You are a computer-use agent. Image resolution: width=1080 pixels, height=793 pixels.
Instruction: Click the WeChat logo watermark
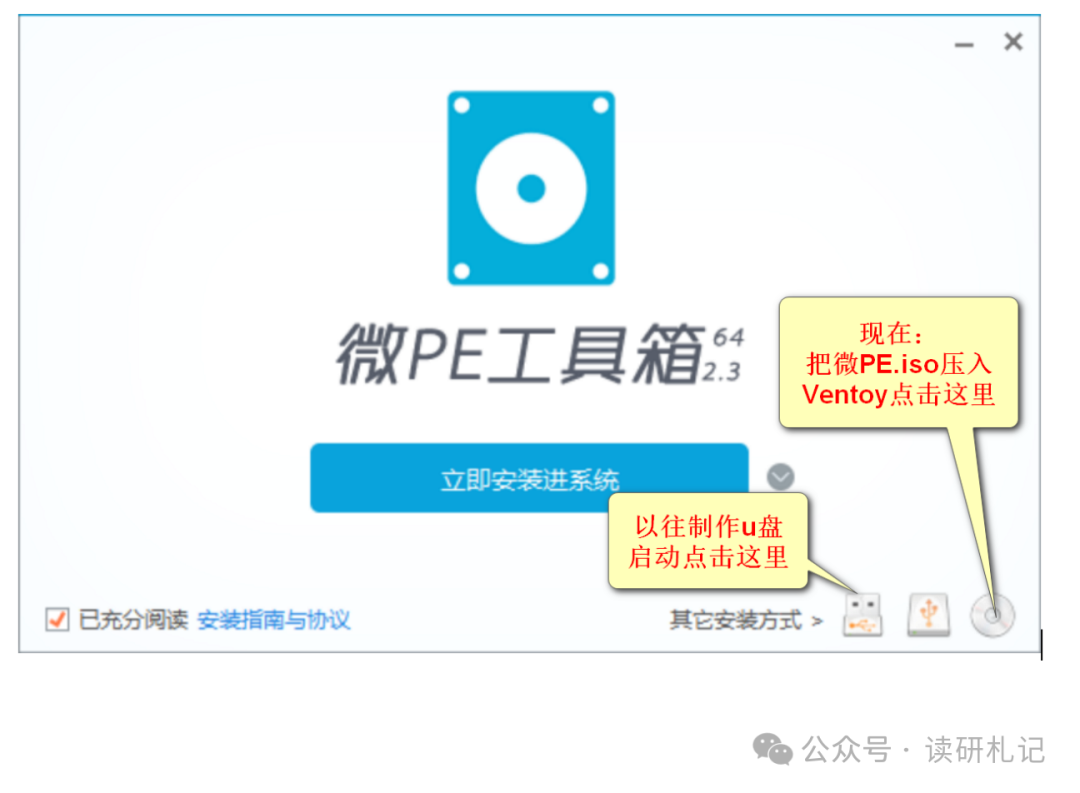tap(773, 749)
